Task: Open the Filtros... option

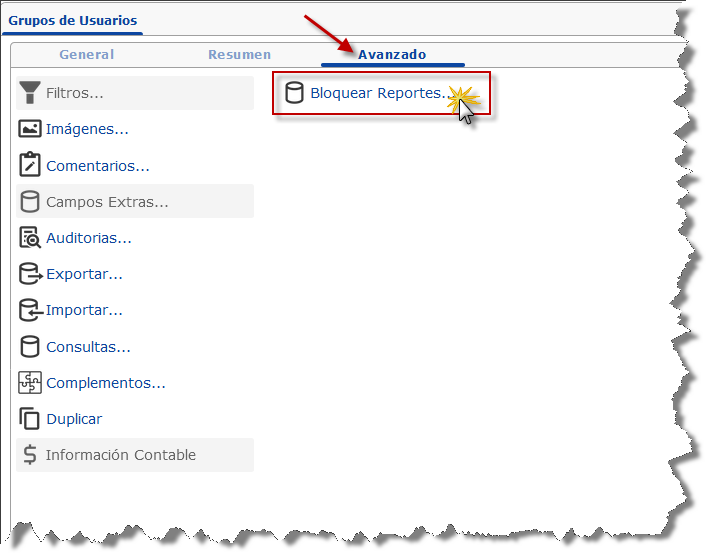Action: coord(75,93)
